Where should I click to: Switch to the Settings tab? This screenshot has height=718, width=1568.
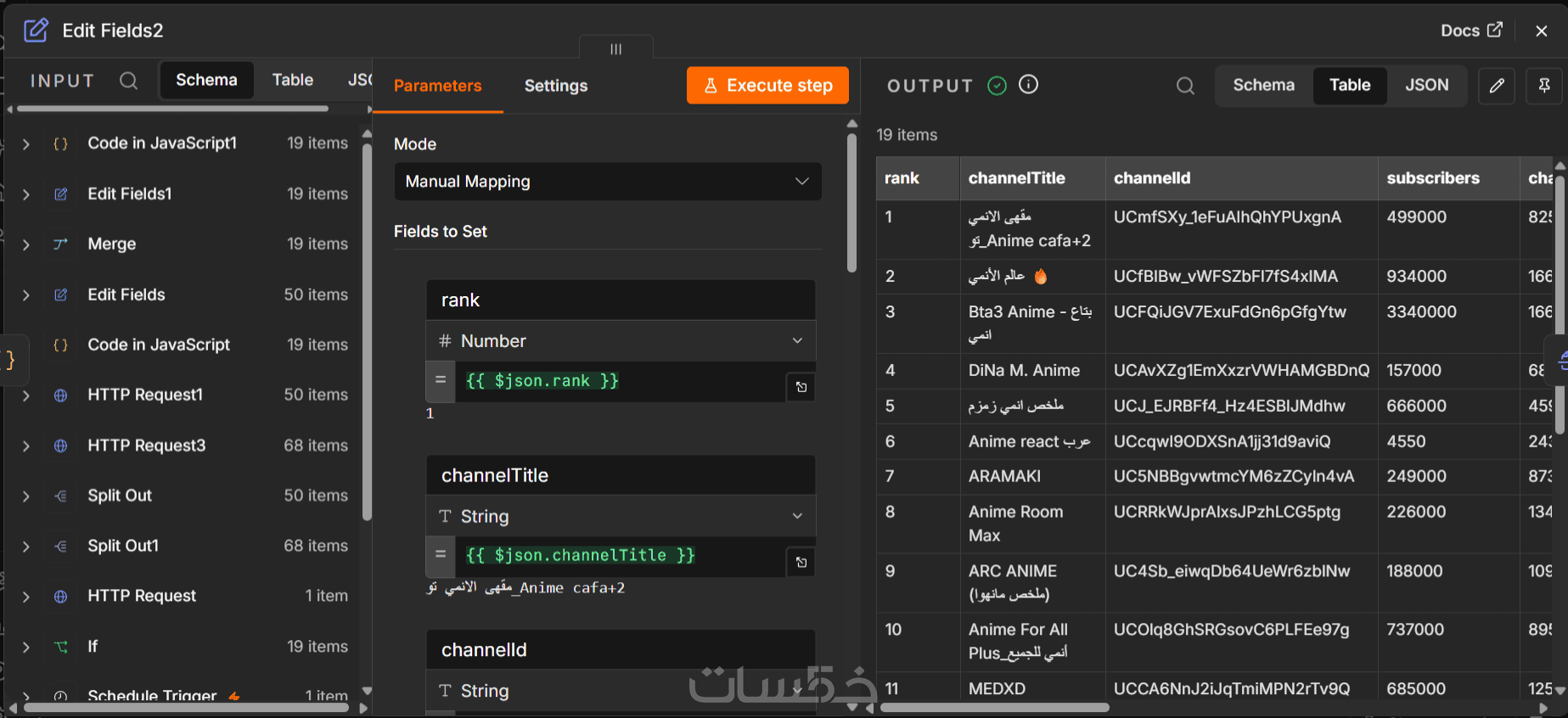click(556, 86)
